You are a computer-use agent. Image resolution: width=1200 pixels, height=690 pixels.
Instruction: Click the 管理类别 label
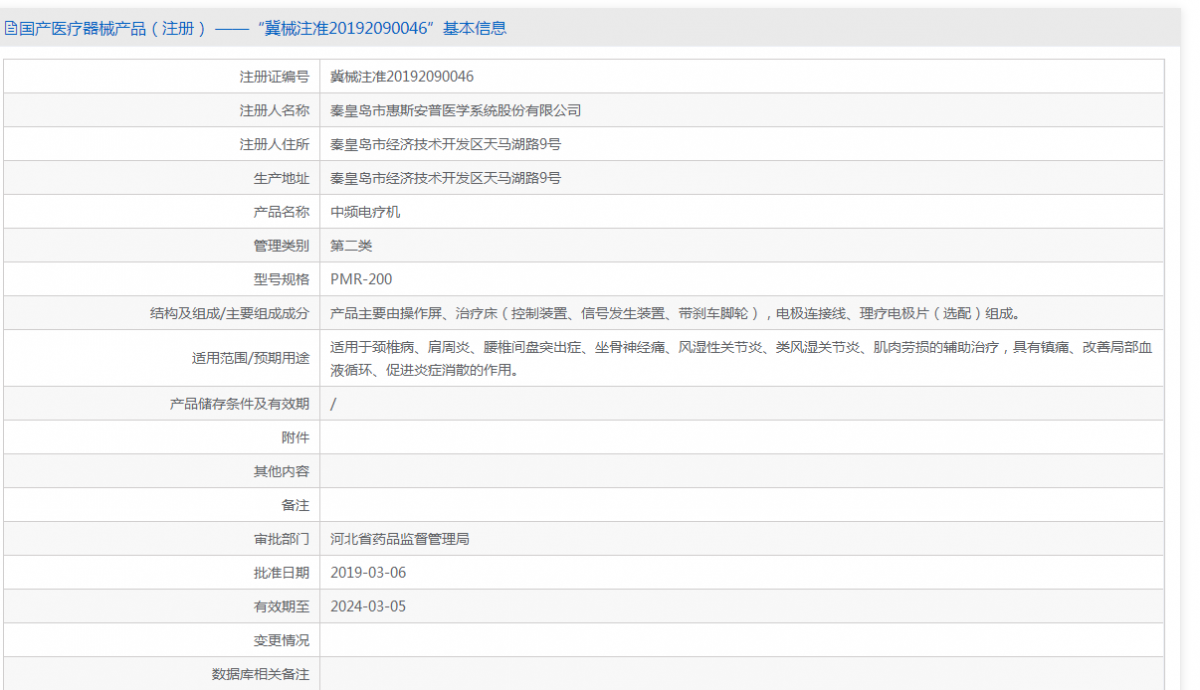click(282, 245)
